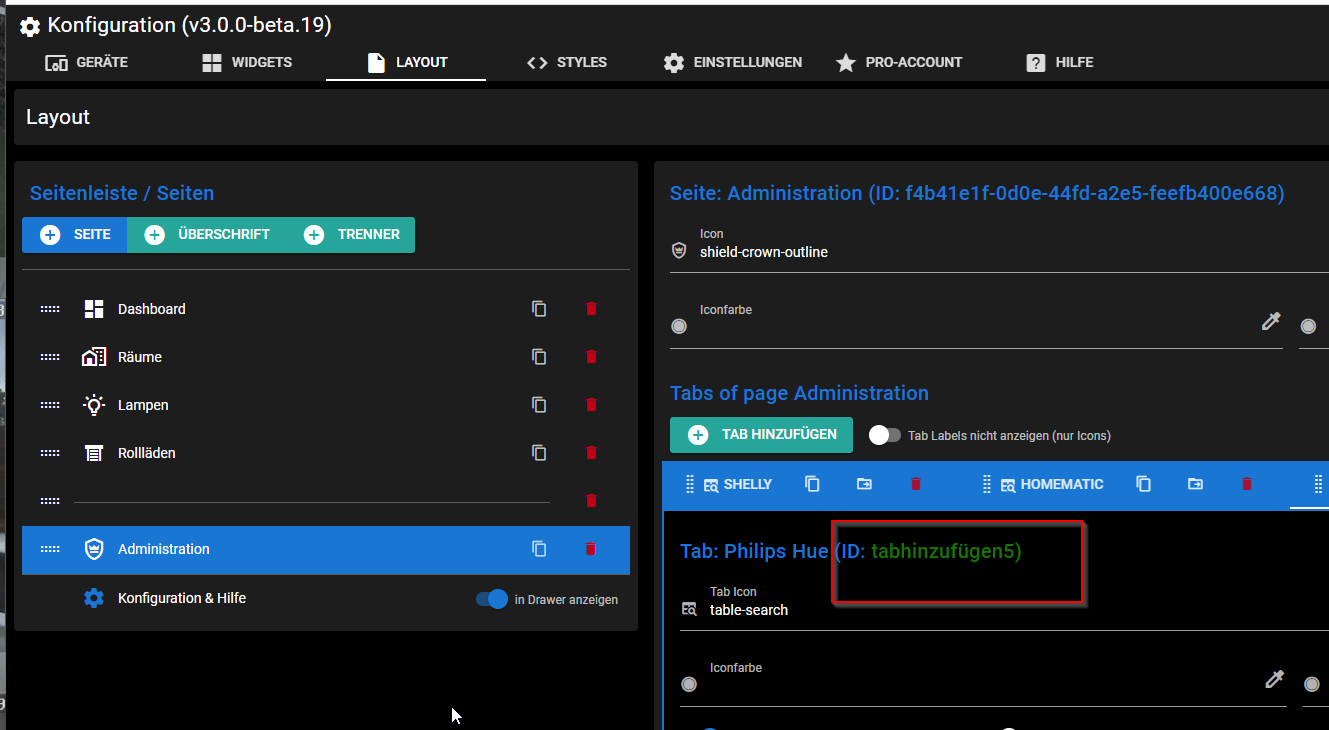Screen dimensions: 1329x730
Task: Select the Lampen page
Action: 326,405
